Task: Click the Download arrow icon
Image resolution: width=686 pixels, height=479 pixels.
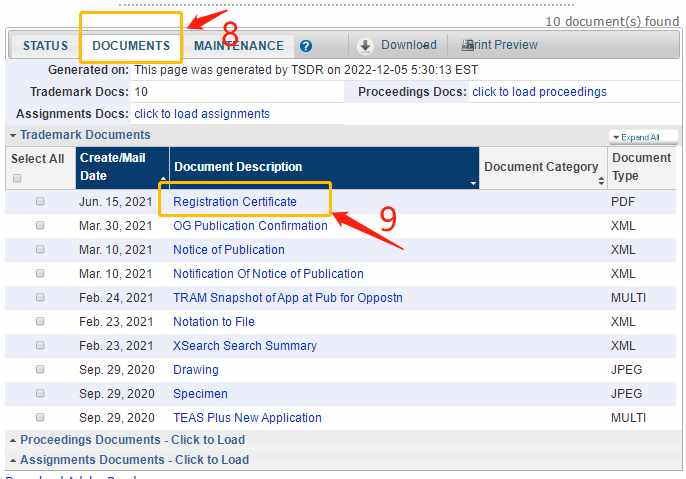Action: [365, 46]
